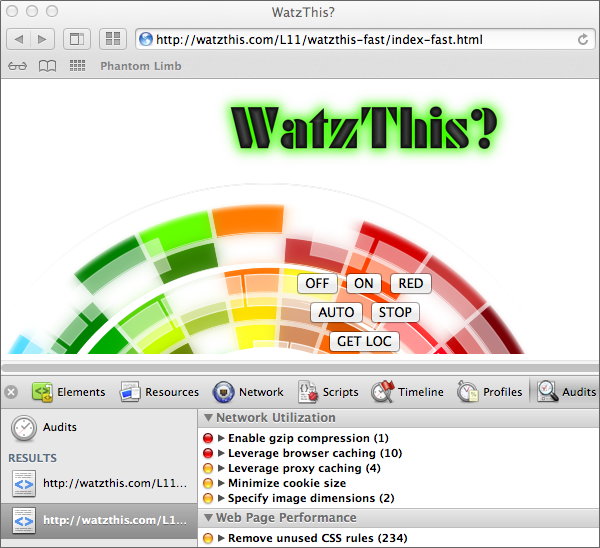Go forward using the browser forward arrow

(x=42, y=39)
